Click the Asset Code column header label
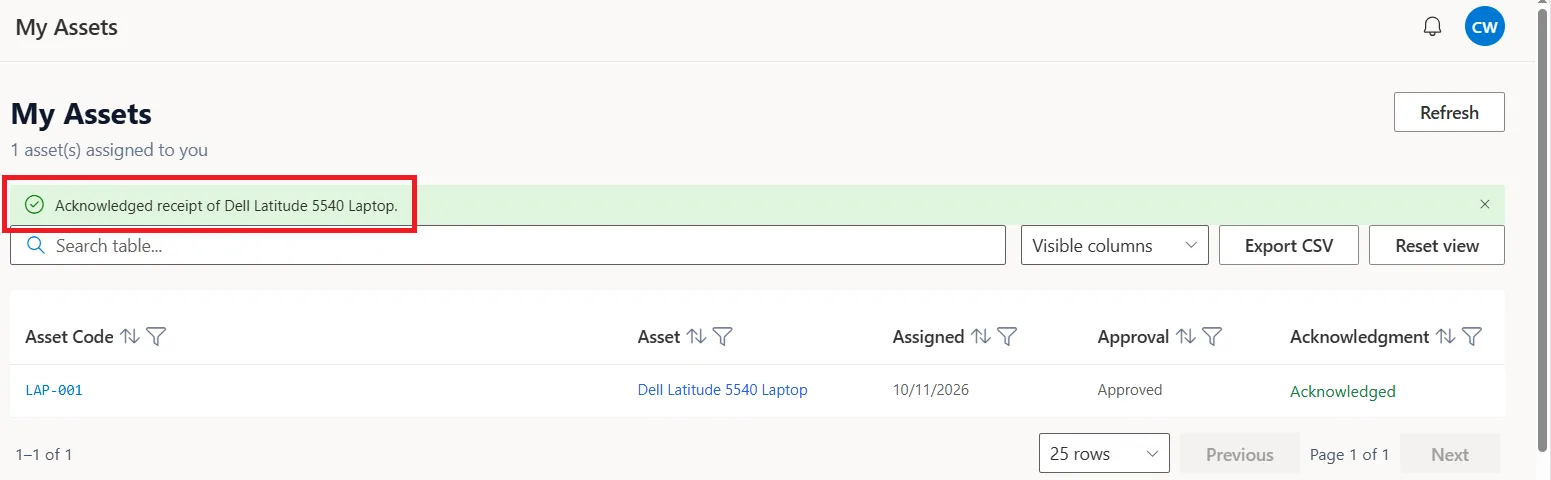Image resolution: width=1551 pixels, height=480 pixels. [x=70, y=337]
